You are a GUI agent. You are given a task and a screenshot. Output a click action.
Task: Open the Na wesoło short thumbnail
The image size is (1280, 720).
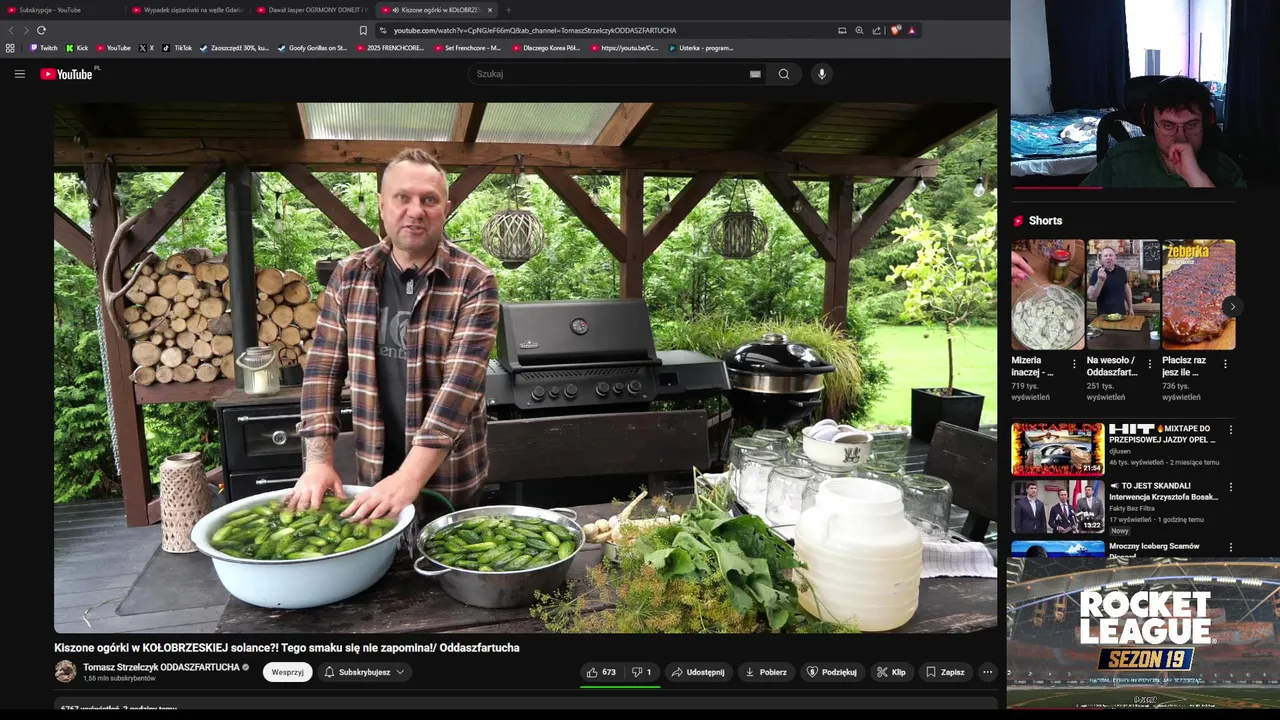coord(1123,294)
